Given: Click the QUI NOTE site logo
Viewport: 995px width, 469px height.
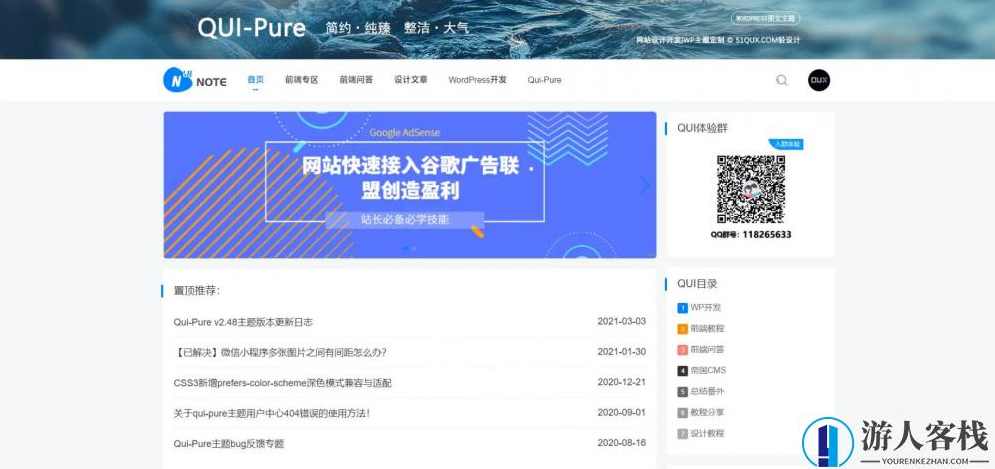Looking at the screenshot, I should pos(195,80).
